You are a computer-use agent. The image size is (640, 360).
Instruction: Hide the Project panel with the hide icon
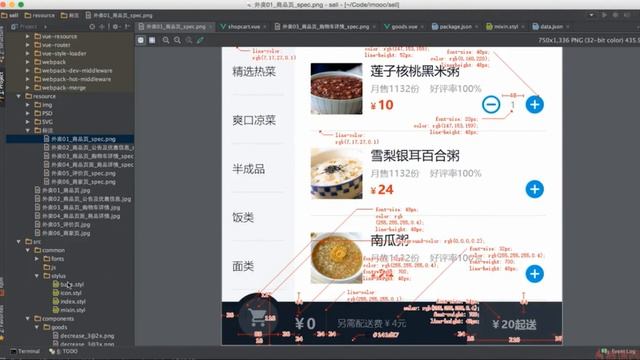(x=127, y=27)
